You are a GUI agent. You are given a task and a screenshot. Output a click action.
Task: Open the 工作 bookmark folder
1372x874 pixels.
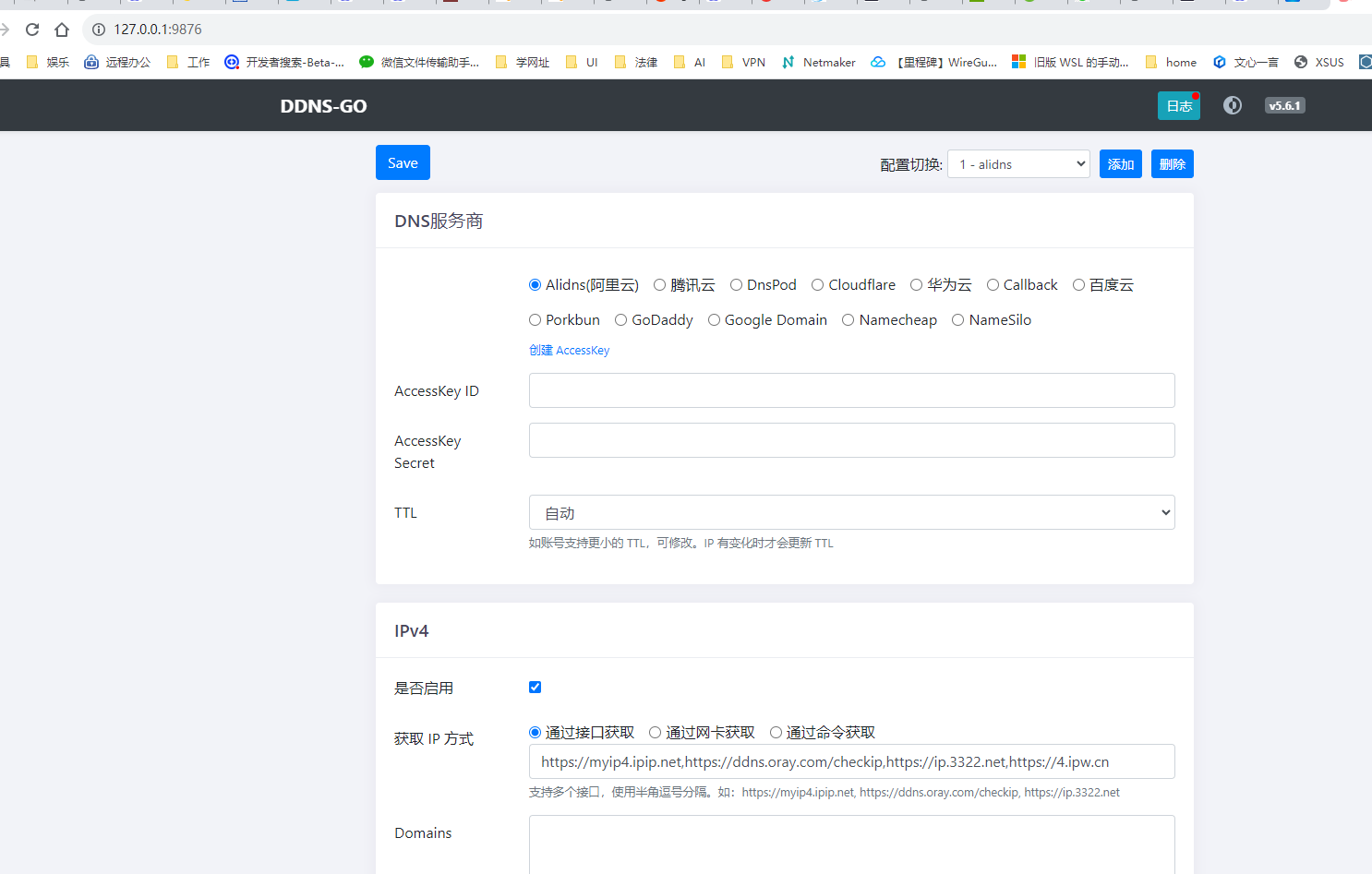[188, 62]
